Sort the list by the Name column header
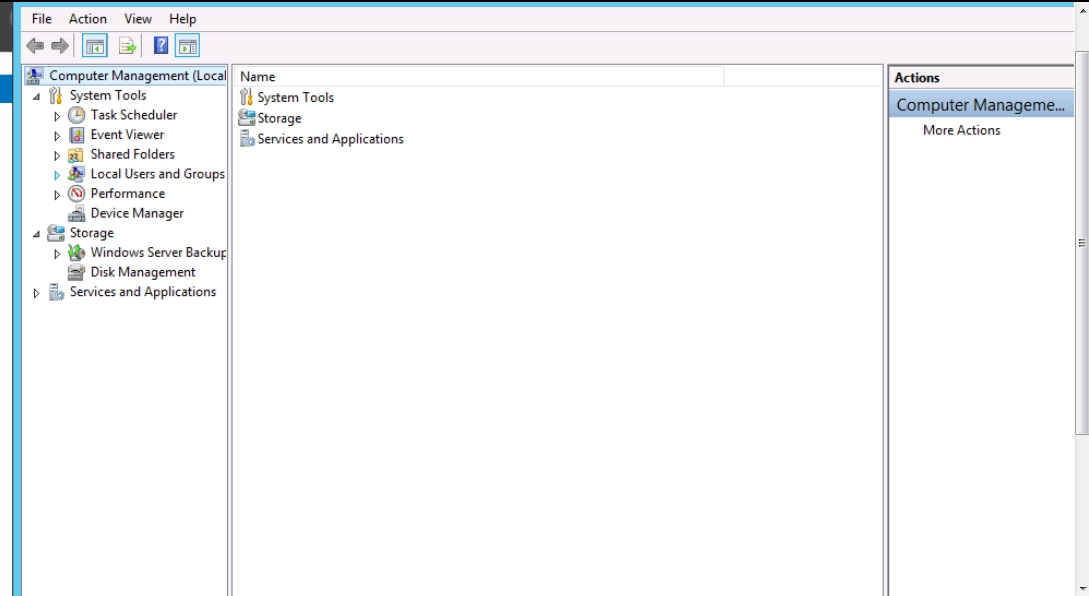1089x596 pixels. tap(479, 76)
